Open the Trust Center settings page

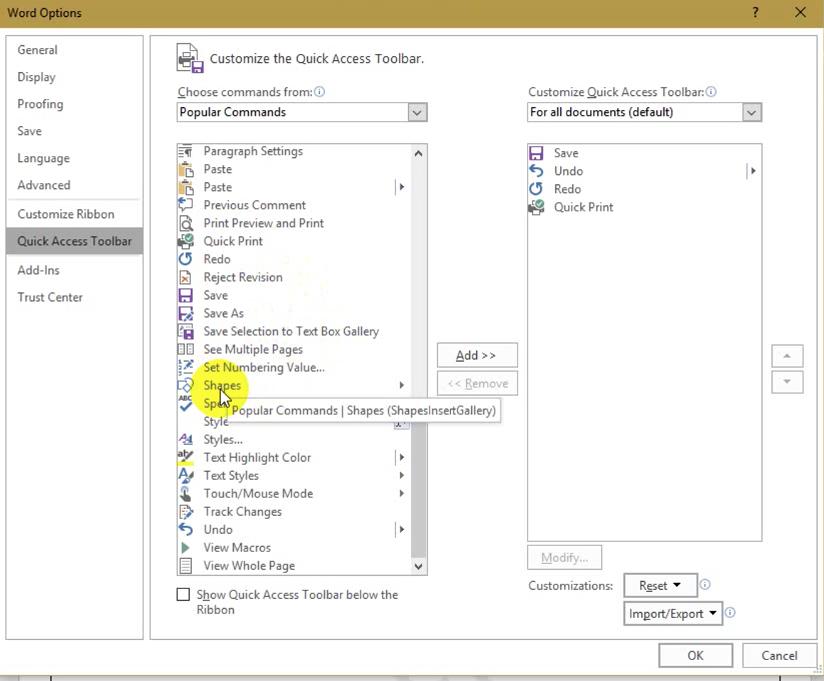click(x=50, y=297)
